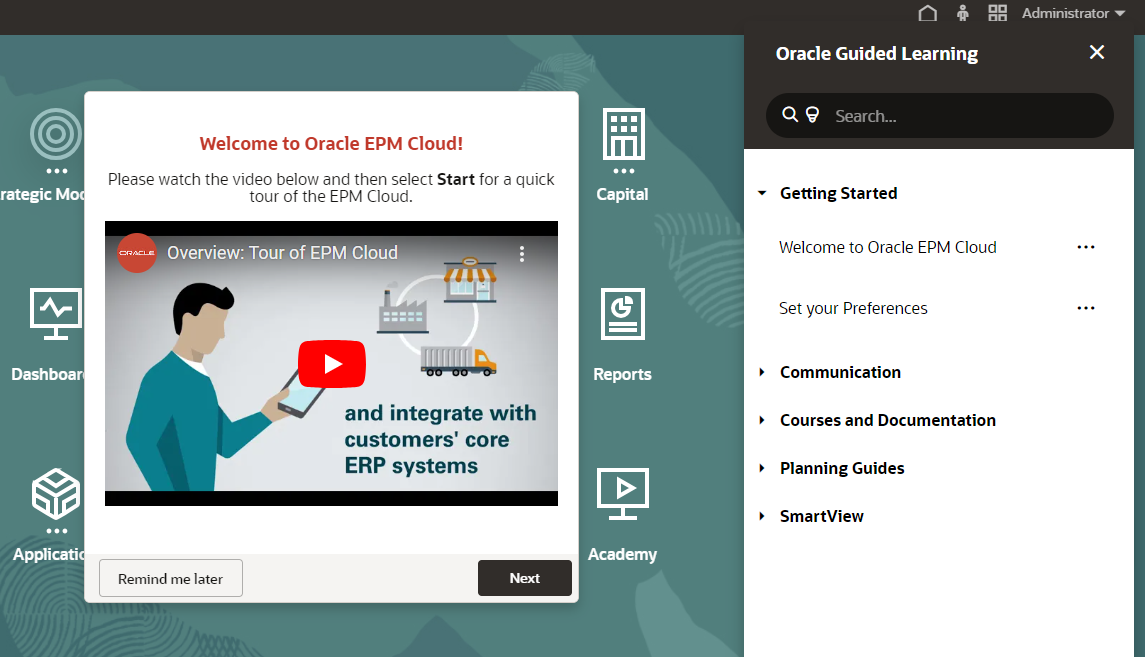Open the Administrator user menu

point(1073,13)
